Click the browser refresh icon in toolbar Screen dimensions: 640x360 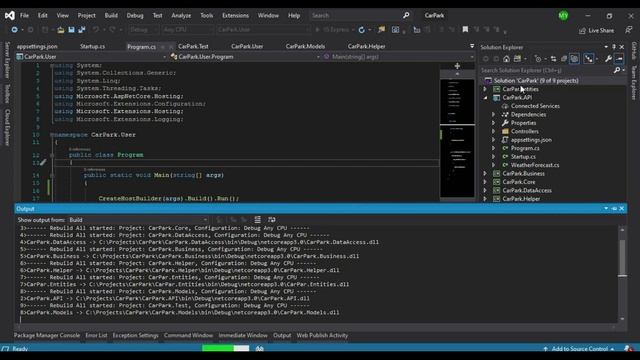click(362, 30)
